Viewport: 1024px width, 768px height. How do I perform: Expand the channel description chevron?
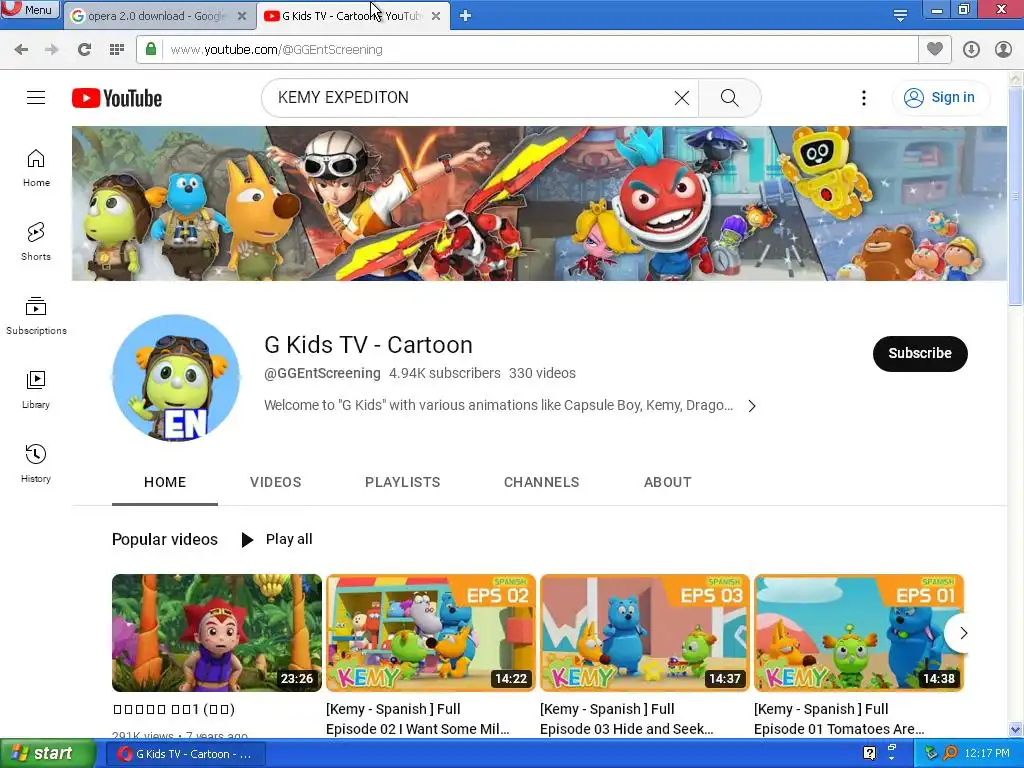point(752,406)
